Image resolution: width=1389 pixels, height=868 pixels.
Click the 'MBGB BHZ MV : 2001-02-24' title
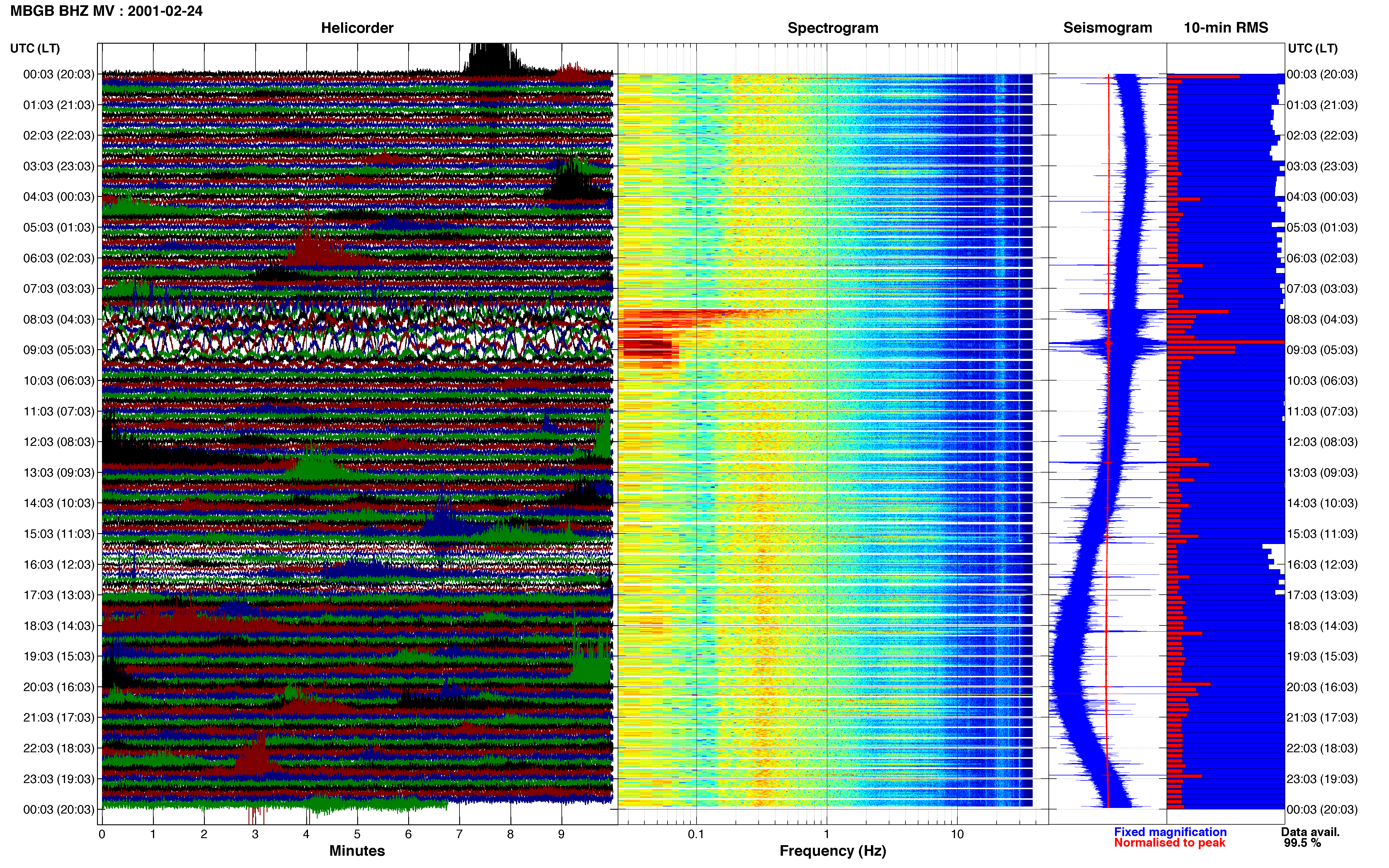[106, 11]
